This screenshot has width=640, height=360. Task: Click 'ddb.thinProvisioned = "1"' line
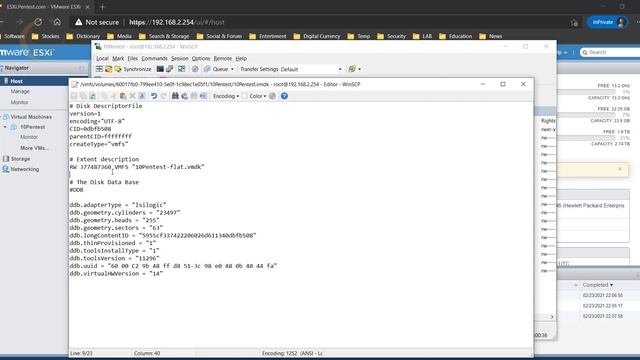pos(114,243)
